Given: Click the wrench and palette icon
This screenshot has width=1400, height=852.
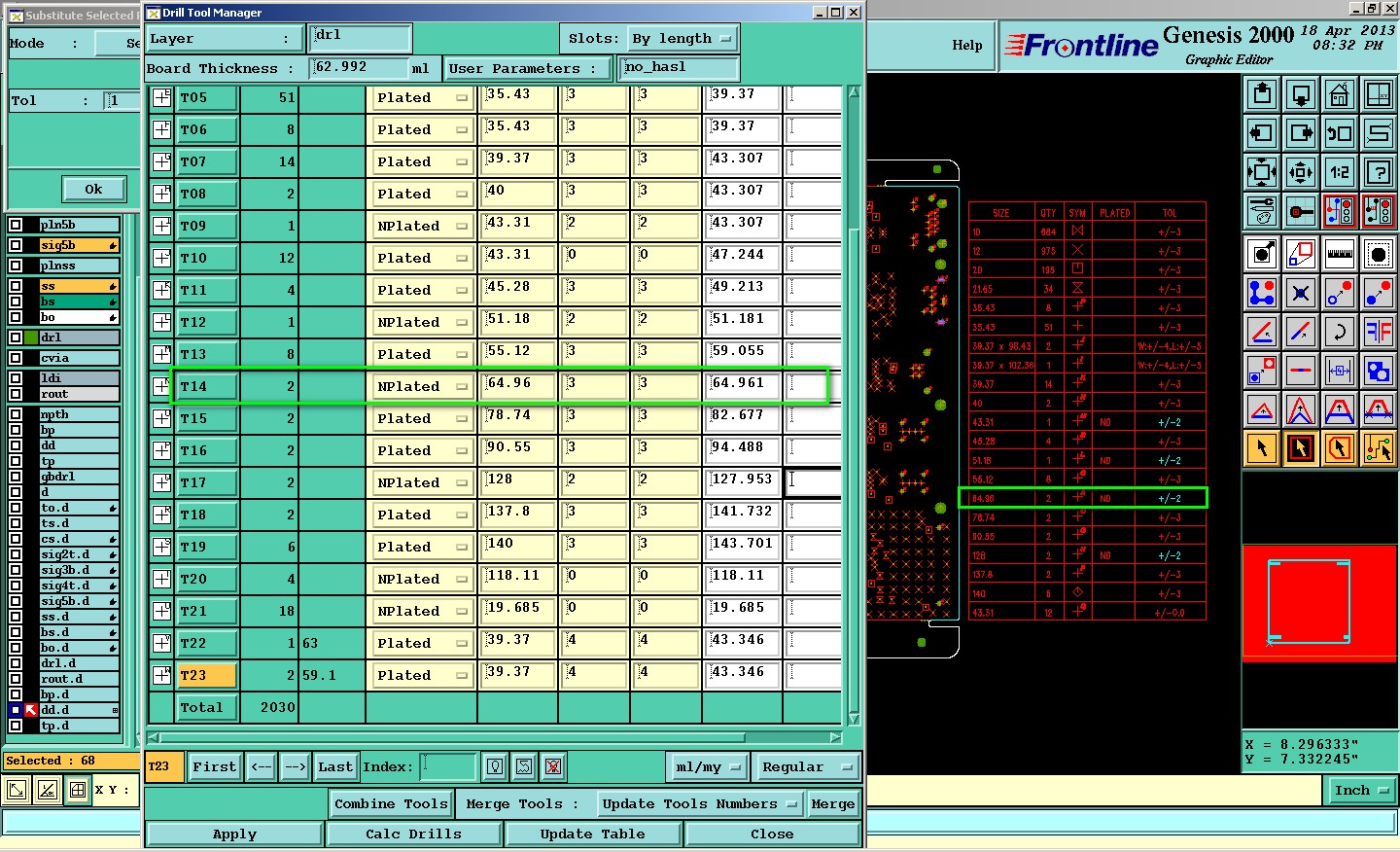Looking at the screenshot, I should pyautogui.click(x=1262, y=211).
